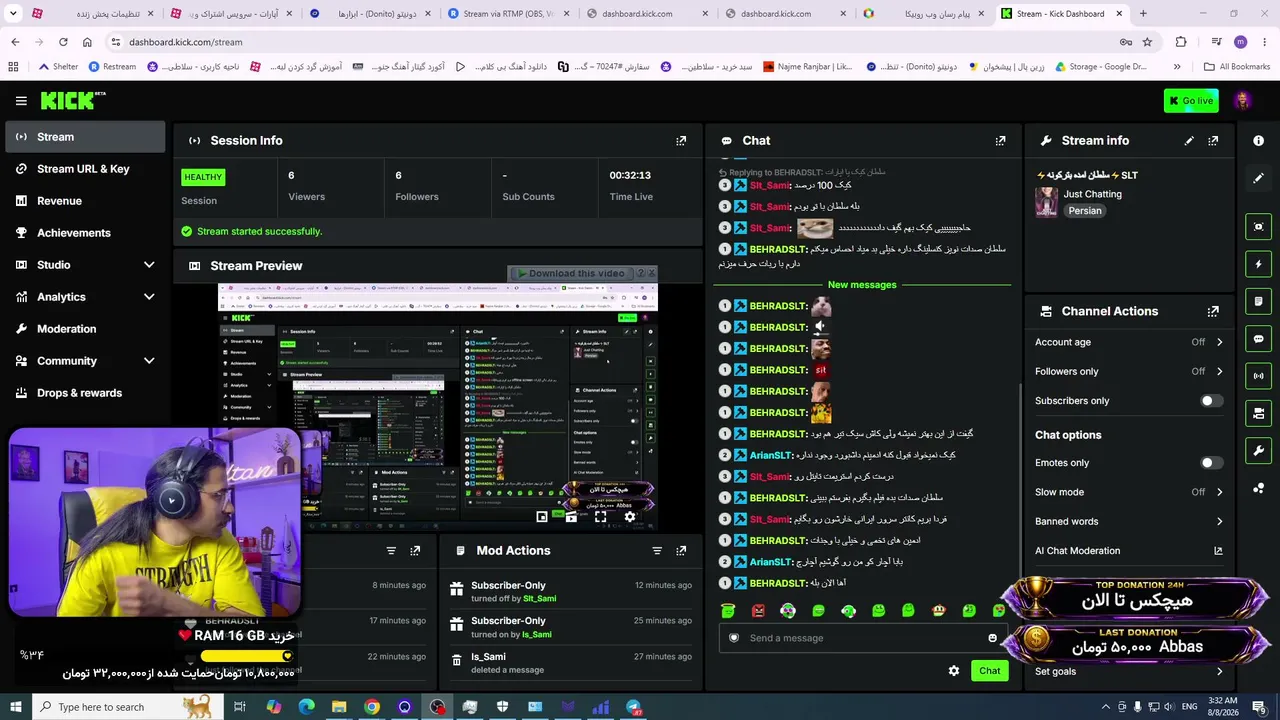Click the Go live button
1280x720 pixels.
point(1190,100)
